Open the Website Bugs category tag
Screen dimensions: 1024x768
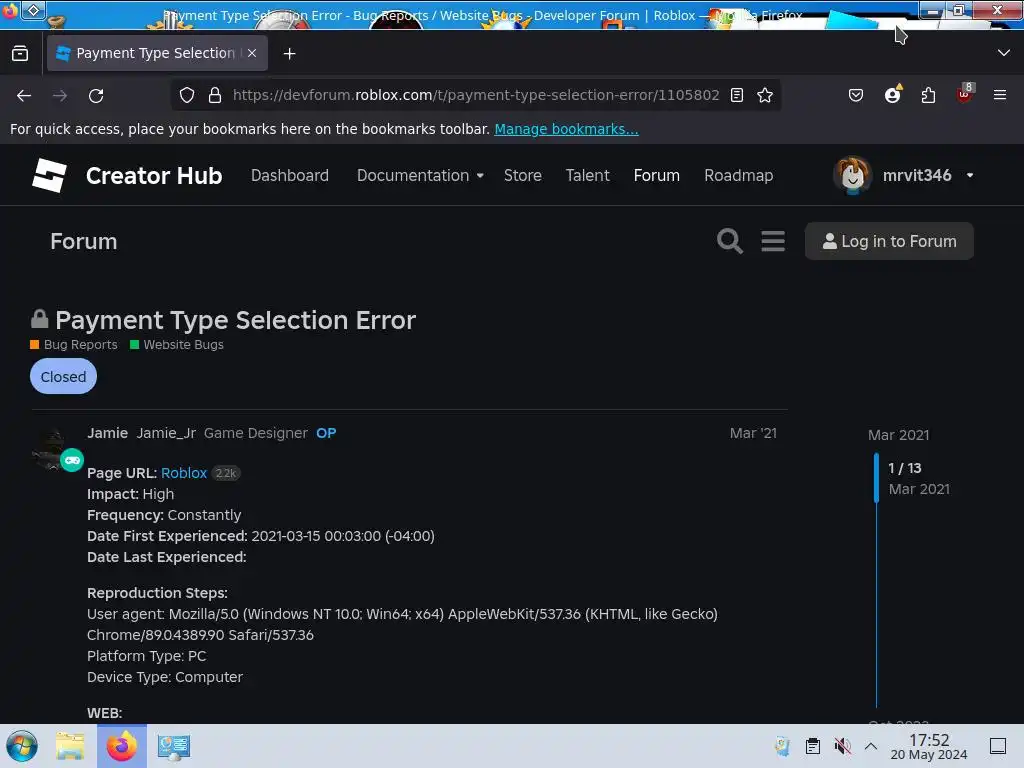(177, 345)
